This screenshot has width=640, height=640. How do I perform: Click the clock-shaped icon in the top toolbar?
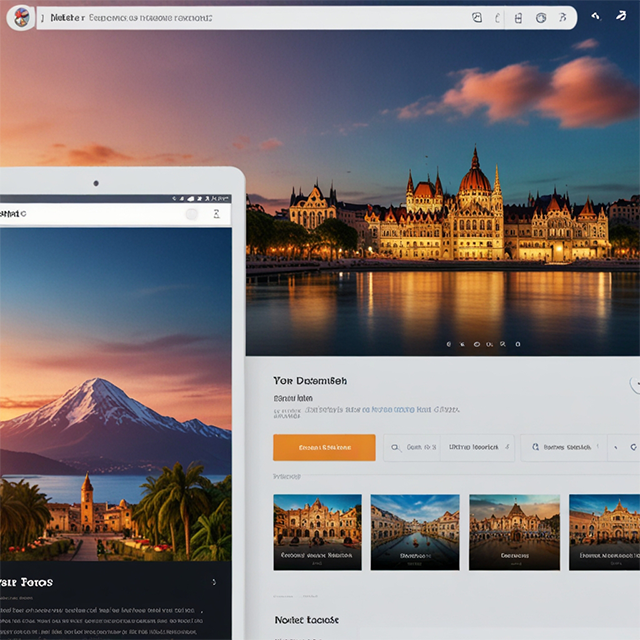coord(541,17)
